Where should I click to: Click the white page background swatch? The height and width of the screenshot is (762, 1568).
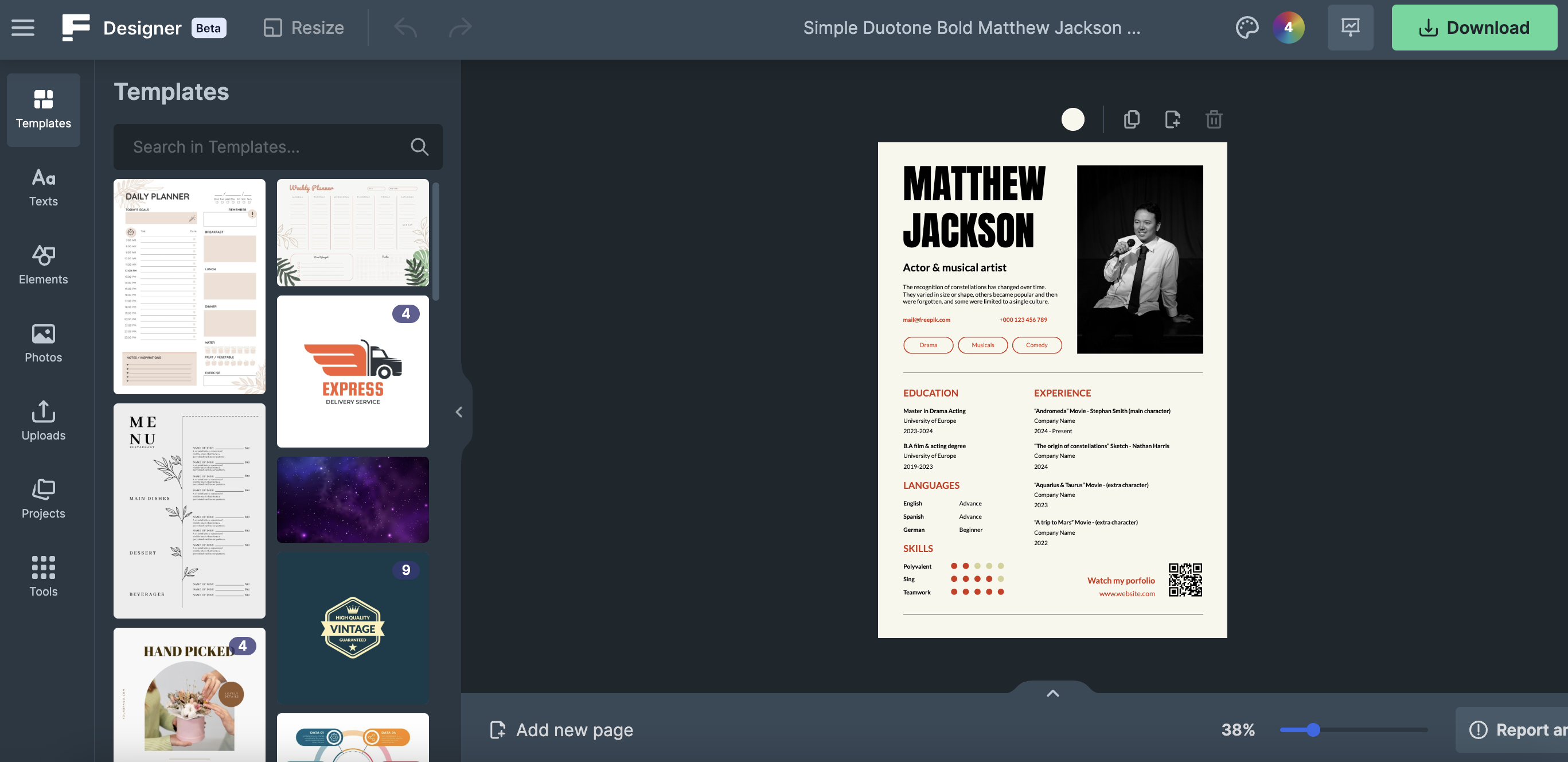point(1072,119)
